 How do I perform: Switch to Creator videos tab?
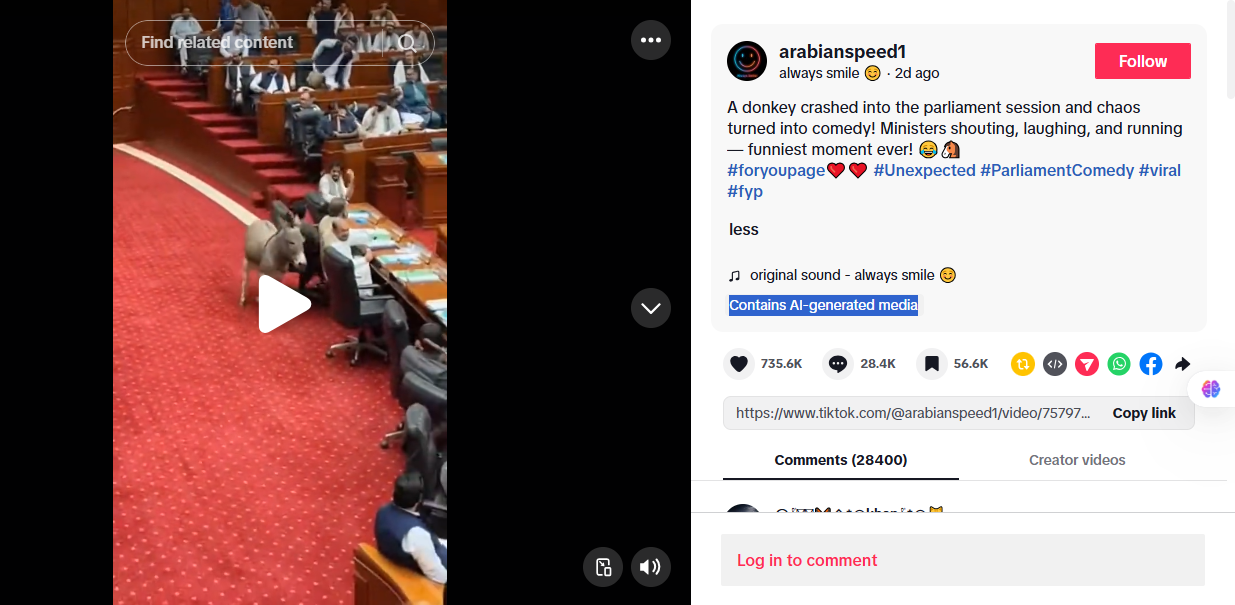[1077, 460]
